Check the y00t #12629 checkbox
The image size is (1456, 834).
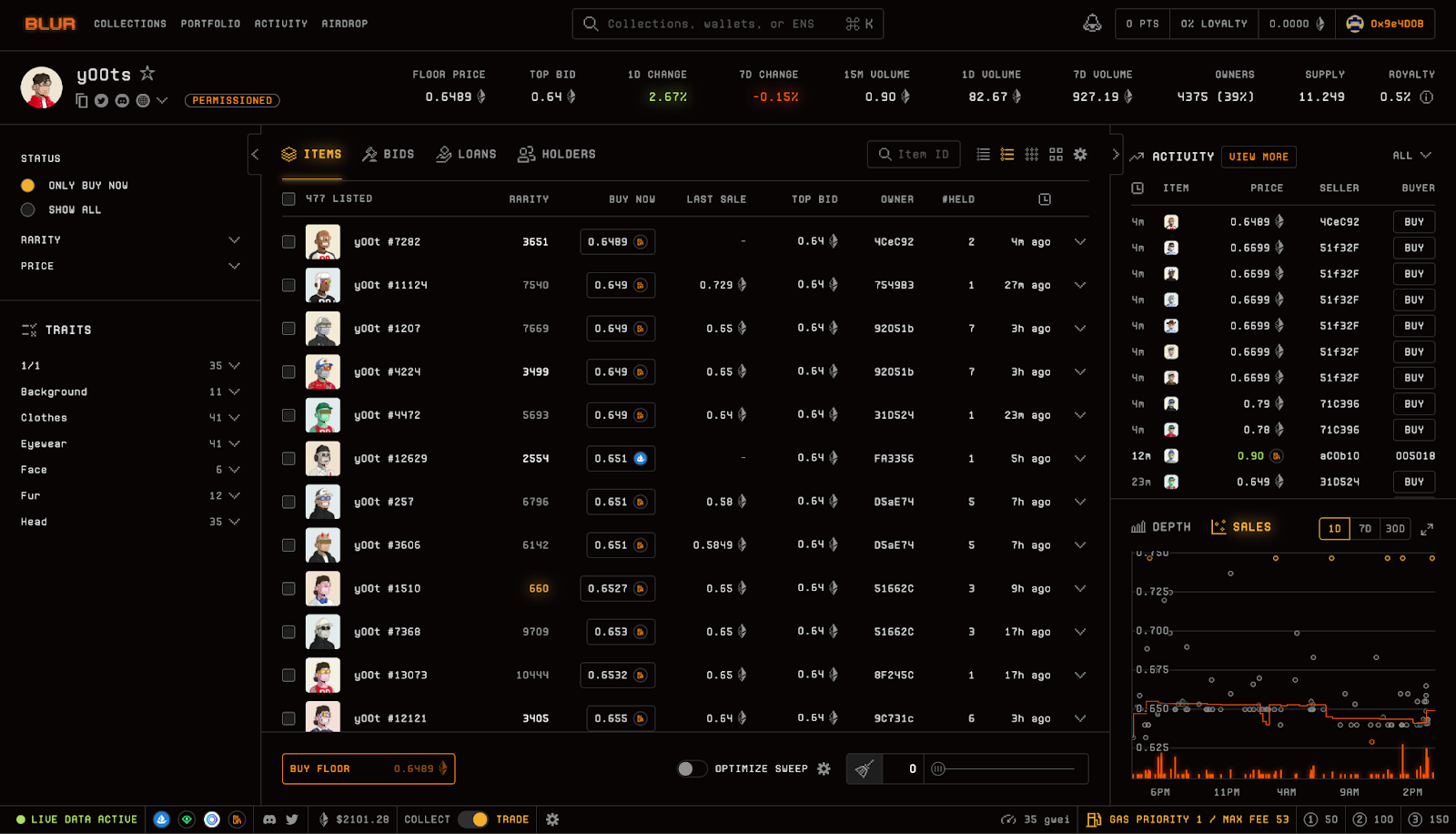pyautogui.click(x=288, y=458)
